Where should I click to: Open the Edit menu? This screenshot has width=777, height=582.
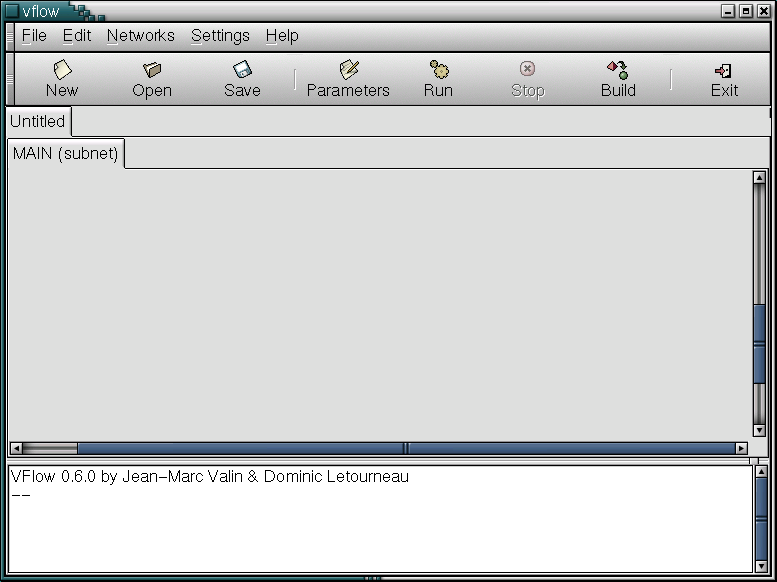(77, 36)
